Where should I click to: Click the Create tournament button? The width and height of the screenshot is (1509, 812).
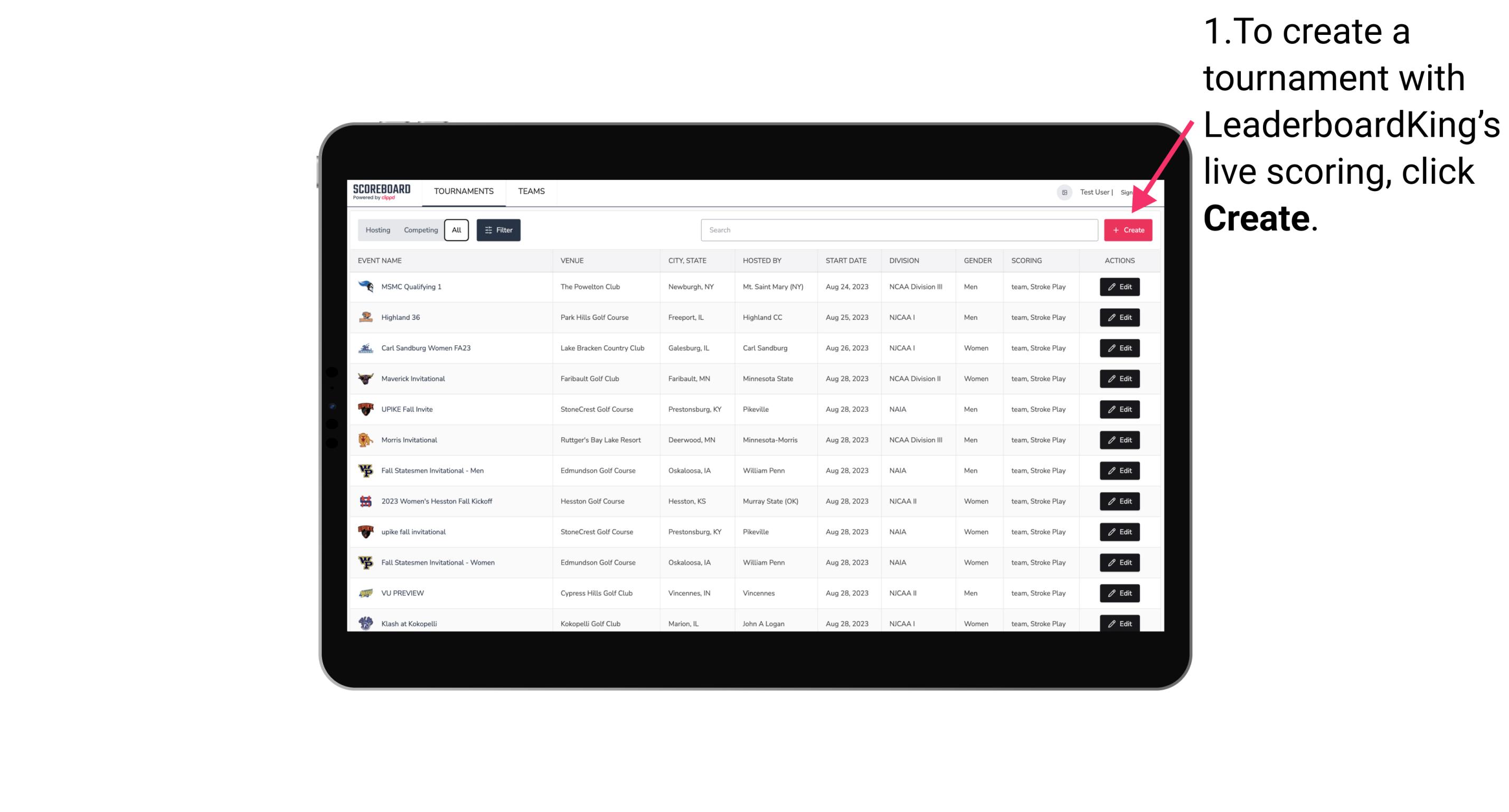pos(1128,230)
